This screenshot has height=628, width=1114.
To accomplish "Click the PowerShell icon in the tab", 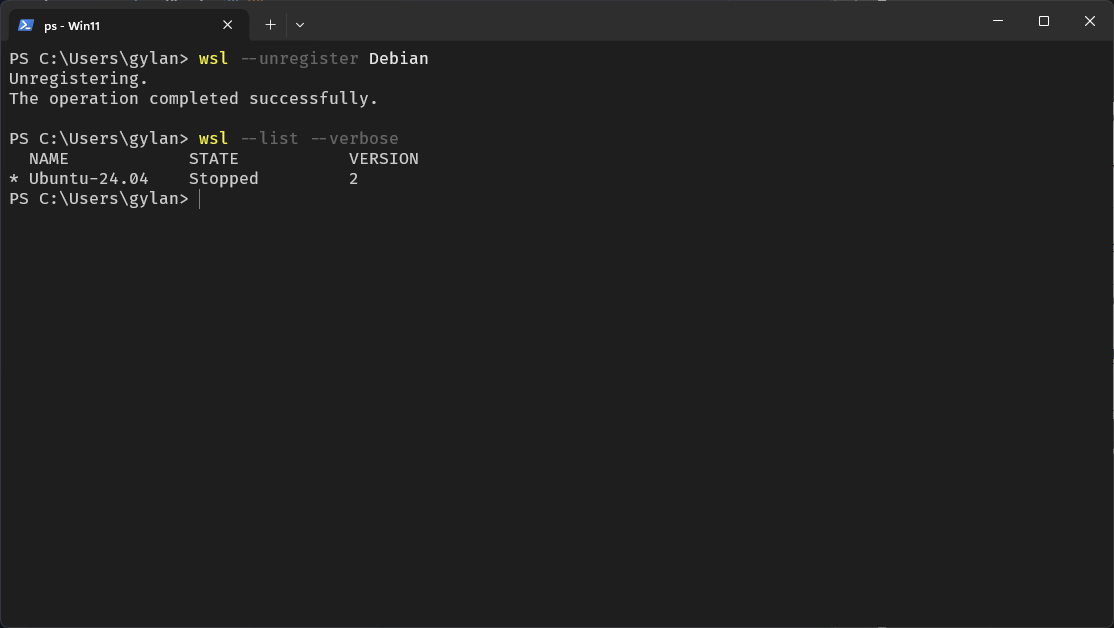I will (26, 25).
